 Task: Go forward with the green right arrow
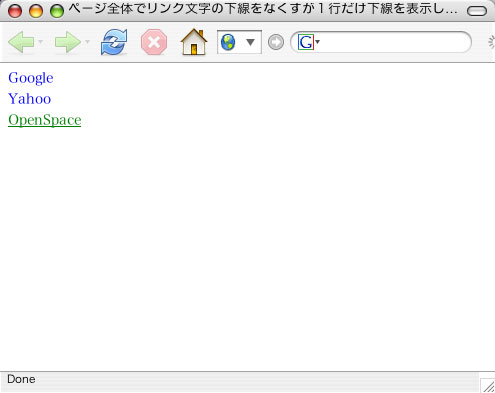[68, 42]
